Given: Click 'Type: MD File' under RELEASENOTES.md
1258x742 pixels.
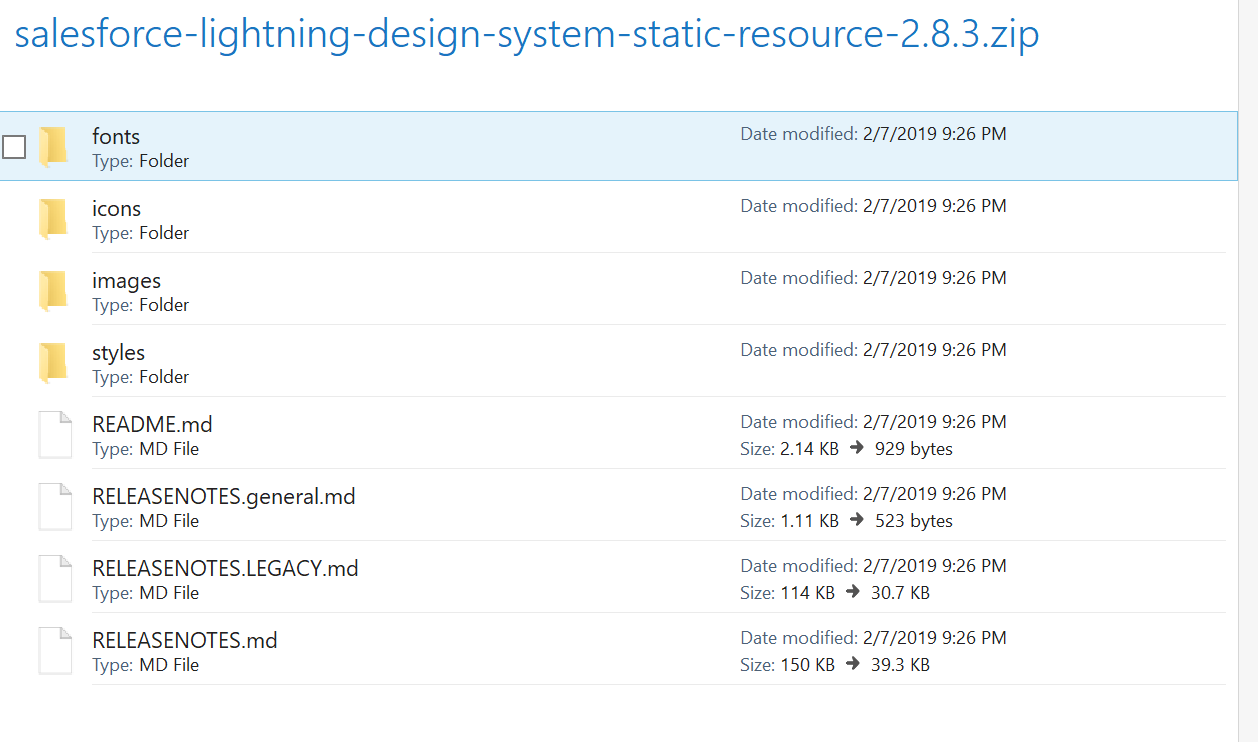Looking at the screenshot, I should click(146, 665).
